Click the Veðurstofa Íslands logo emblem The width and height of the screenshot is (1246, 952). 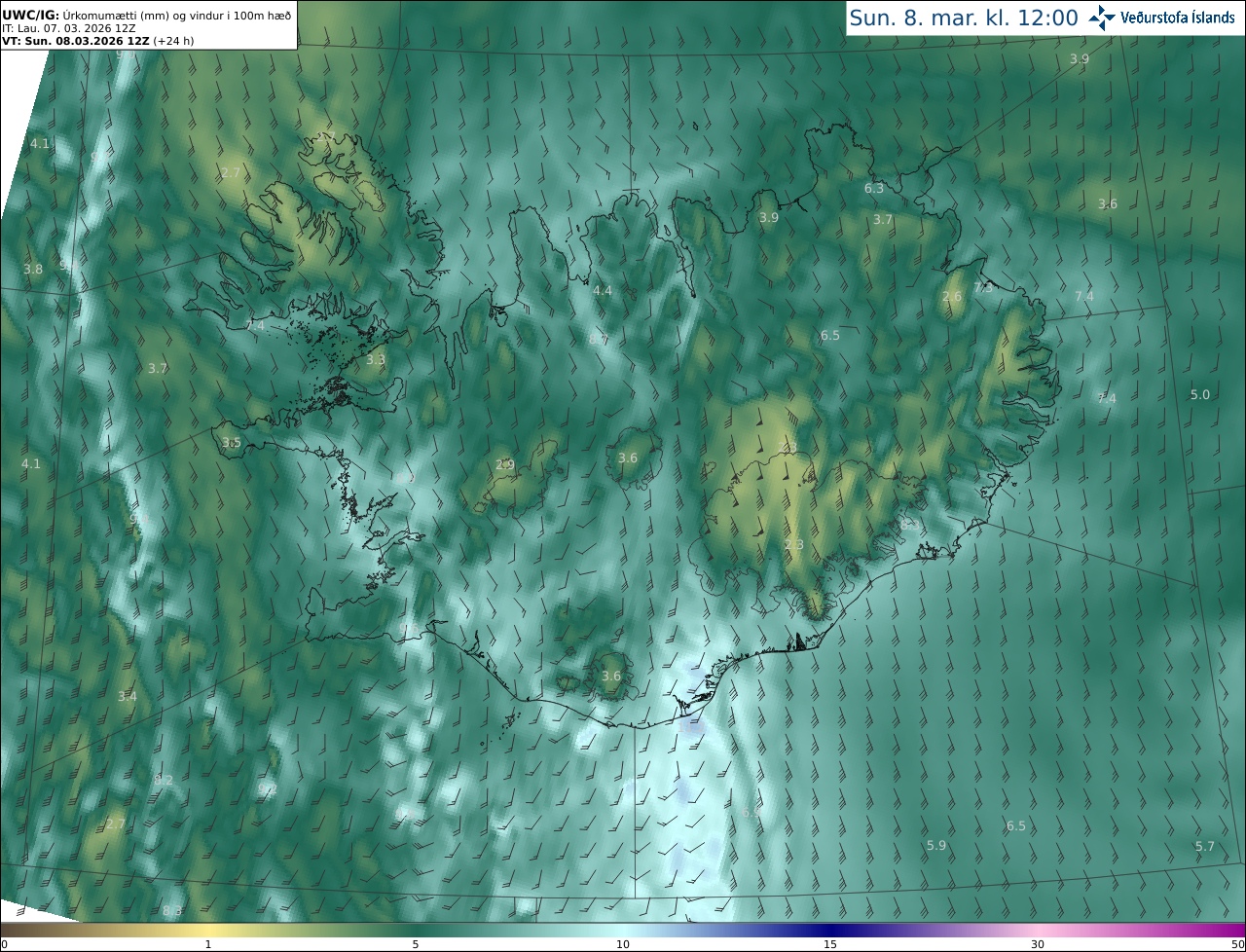(1102, 18)
